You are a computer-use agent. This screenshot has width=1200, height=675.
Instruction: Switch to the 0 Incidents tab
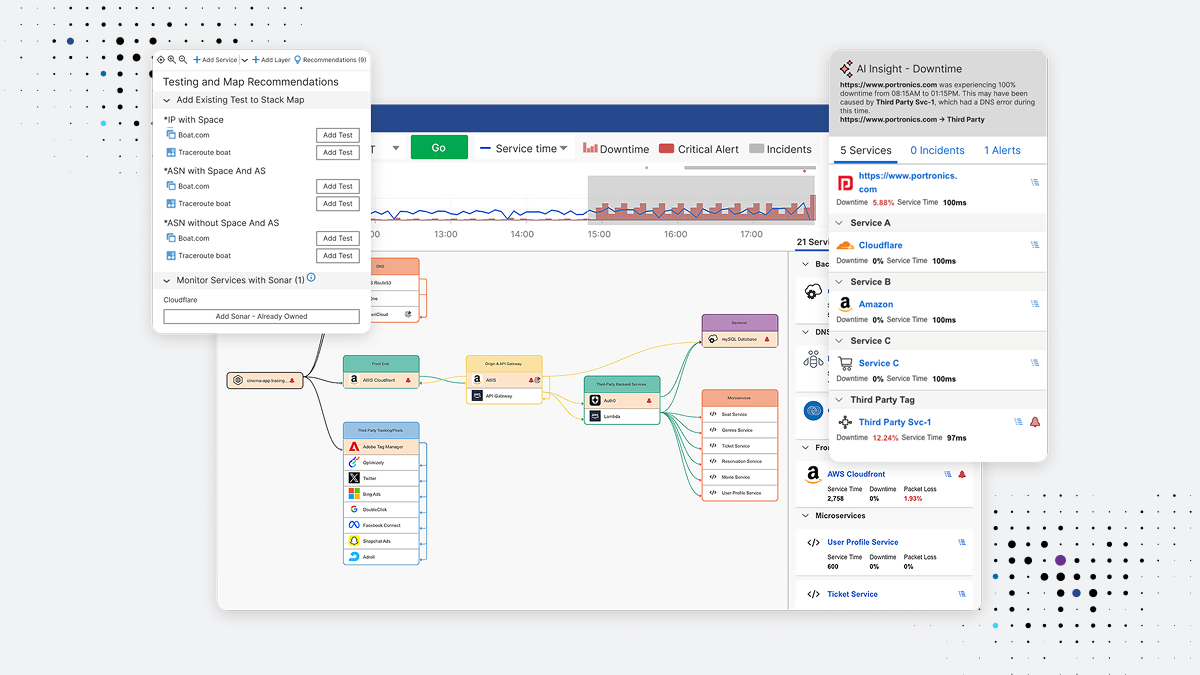coord(937,150)
